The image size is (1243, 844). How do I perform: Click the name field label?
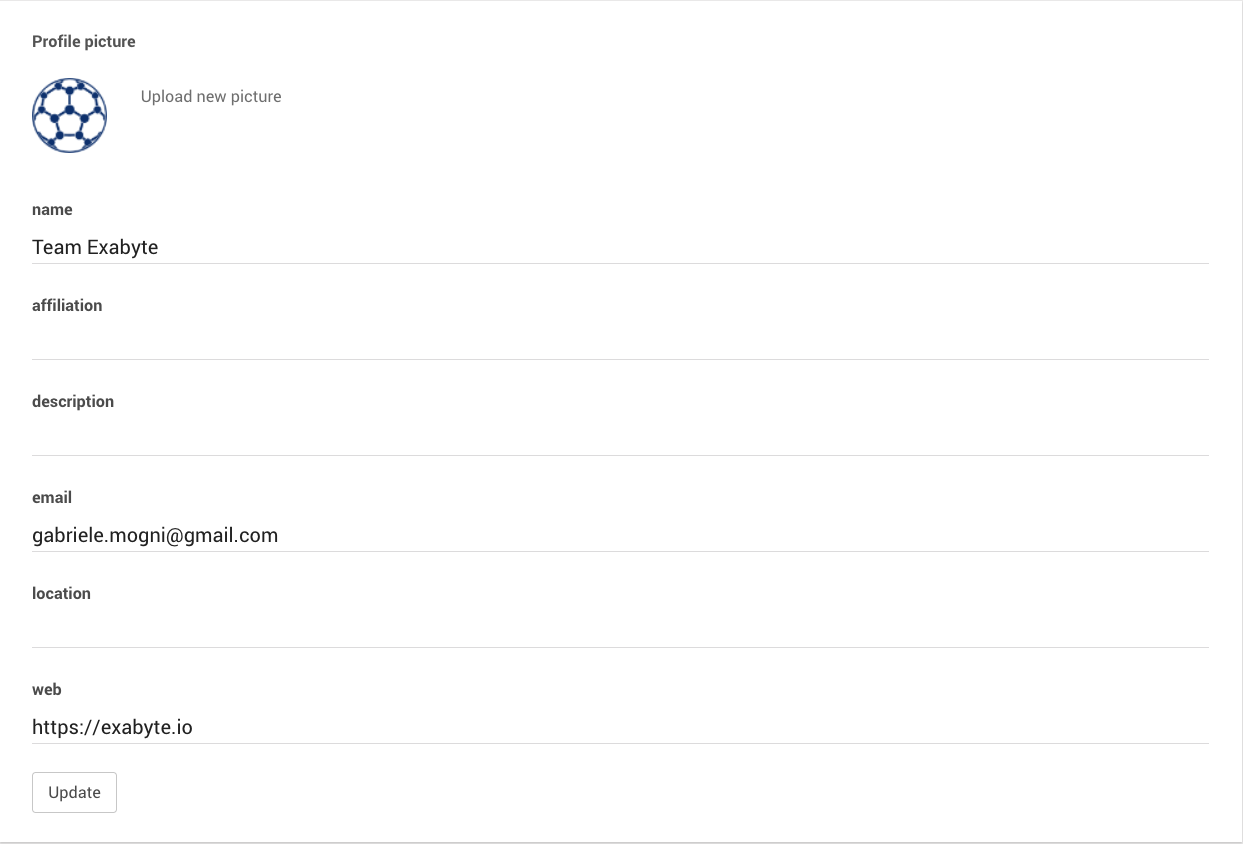52,210
